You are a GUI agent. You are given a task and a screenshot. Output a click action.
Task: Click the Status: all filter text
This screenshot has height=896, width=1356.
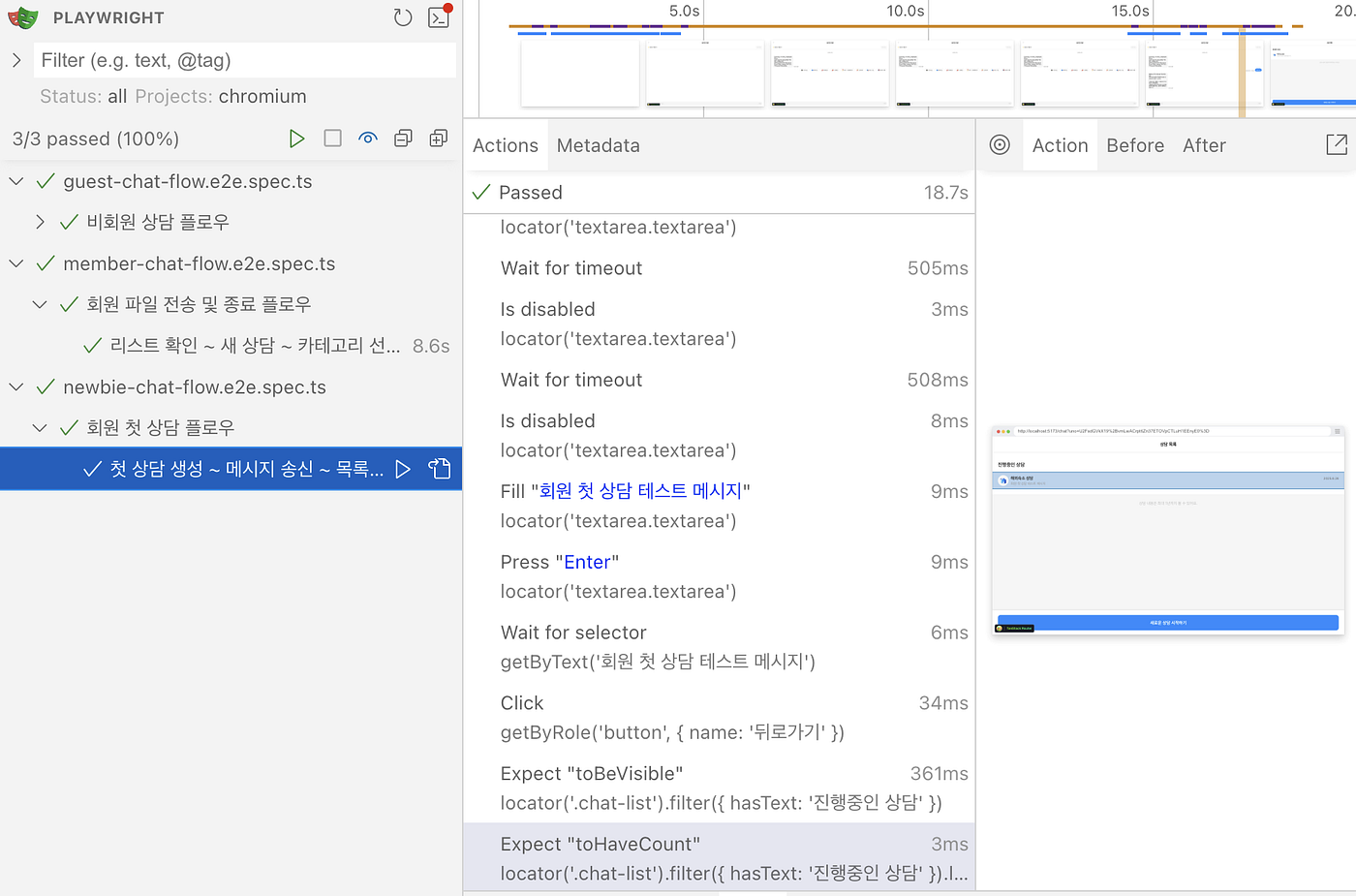click(x=83, y=96)
